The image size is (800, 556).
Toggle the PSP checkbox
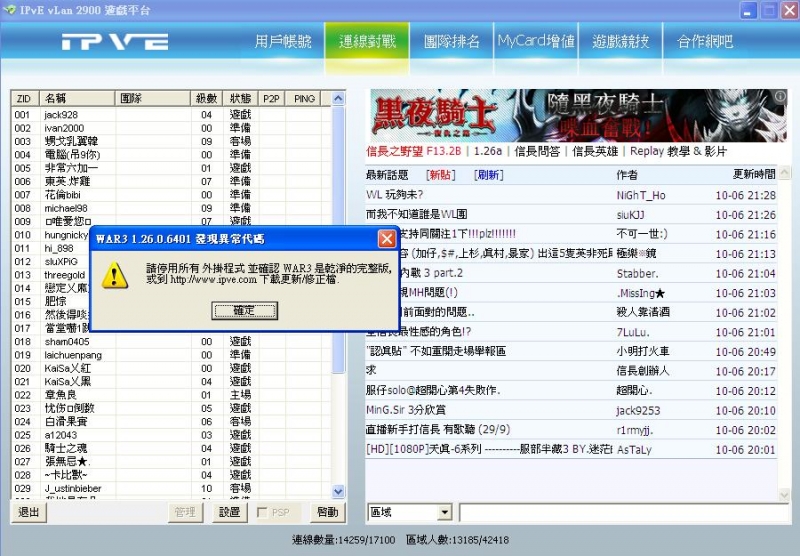point(262,512)
